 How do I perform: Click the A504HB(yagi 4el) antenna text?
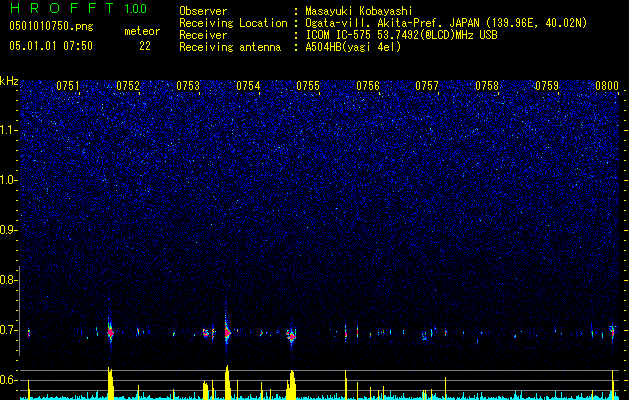coord(353,47)
